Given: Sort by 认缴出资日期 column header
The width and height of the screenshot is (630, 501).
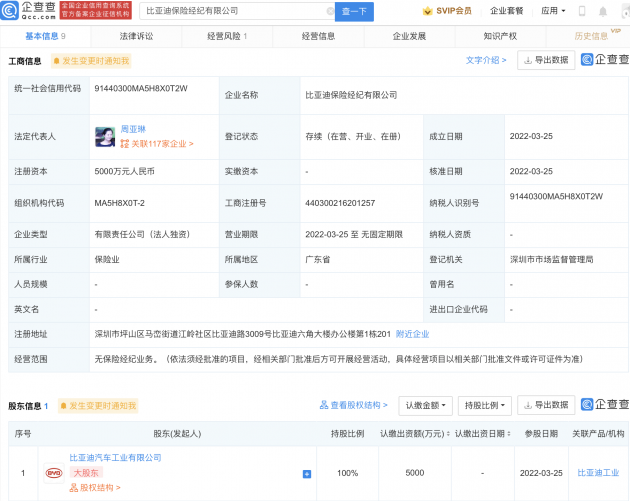Looking at the screenshot, I should (x=483, y=434).
